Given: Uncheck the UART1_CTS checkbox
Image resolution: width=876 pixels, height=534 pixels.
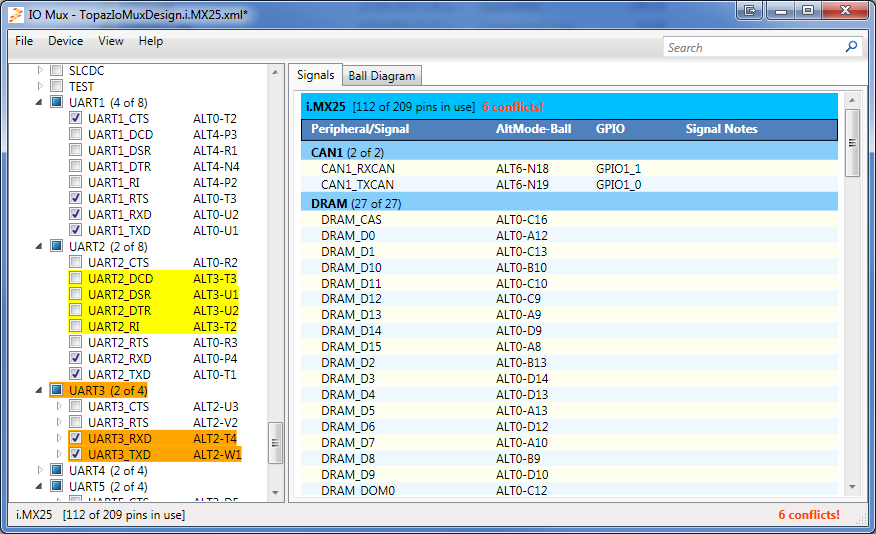Looking at the screenshot, I should (x=75, y=118).
